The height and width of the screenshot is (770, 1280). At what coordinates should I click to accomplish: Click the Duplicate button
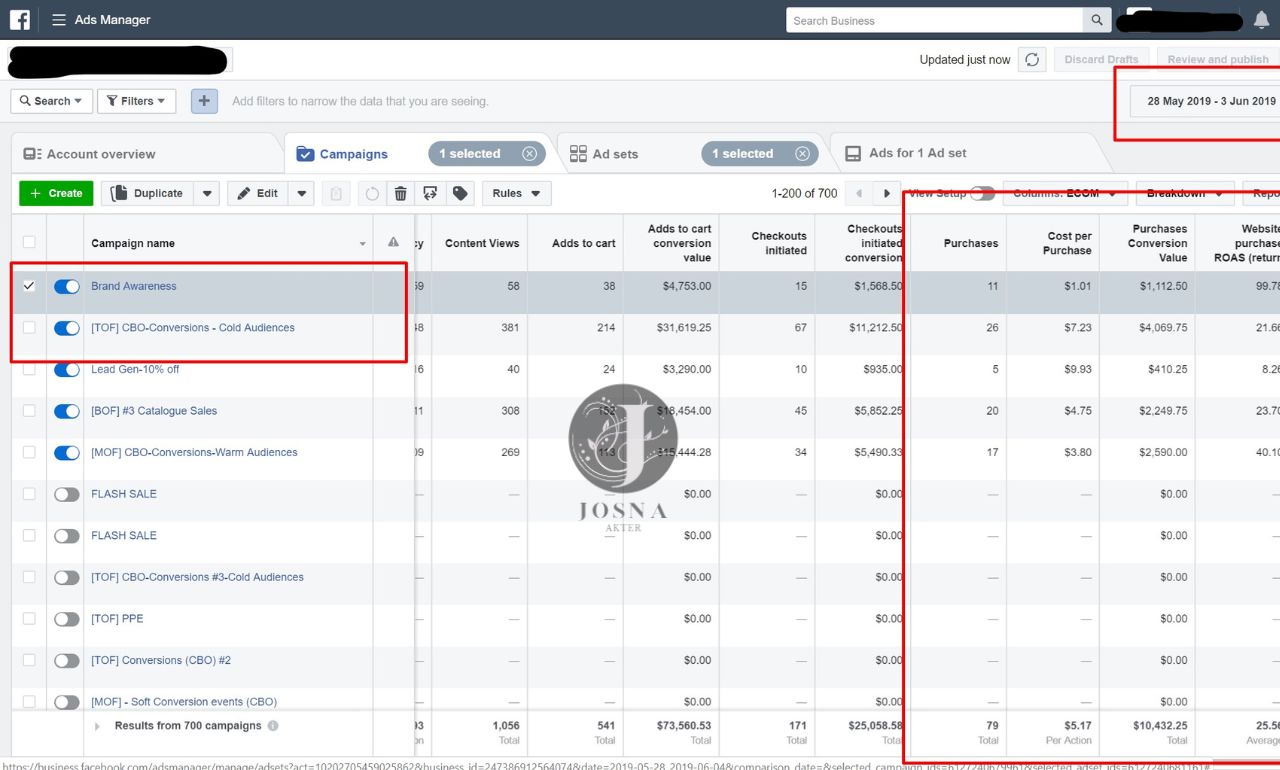(x=147, y=194)
